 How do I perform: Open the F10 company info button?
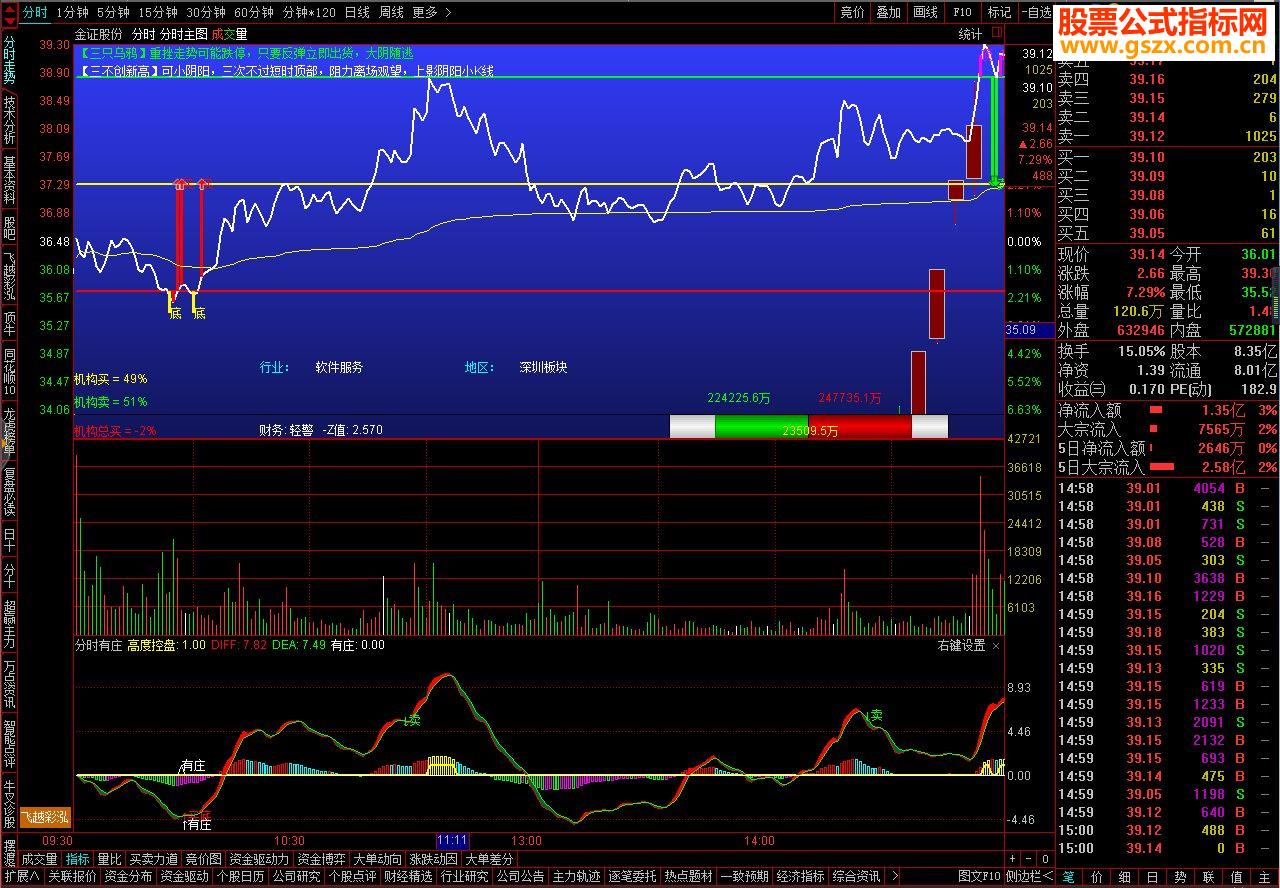pyautogui.click(x=962, y=12)
